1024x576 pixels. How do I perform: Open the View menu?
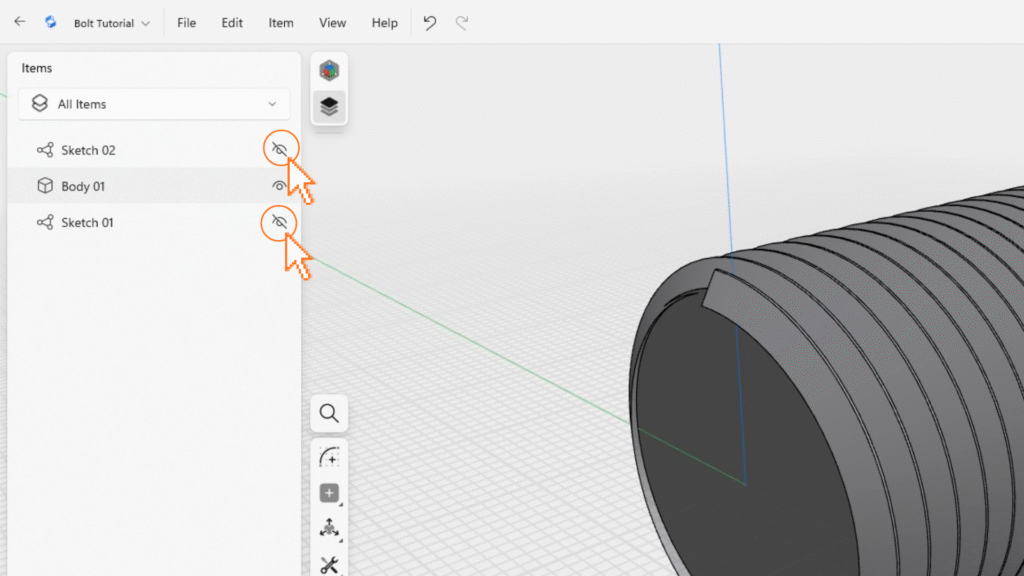332,23
